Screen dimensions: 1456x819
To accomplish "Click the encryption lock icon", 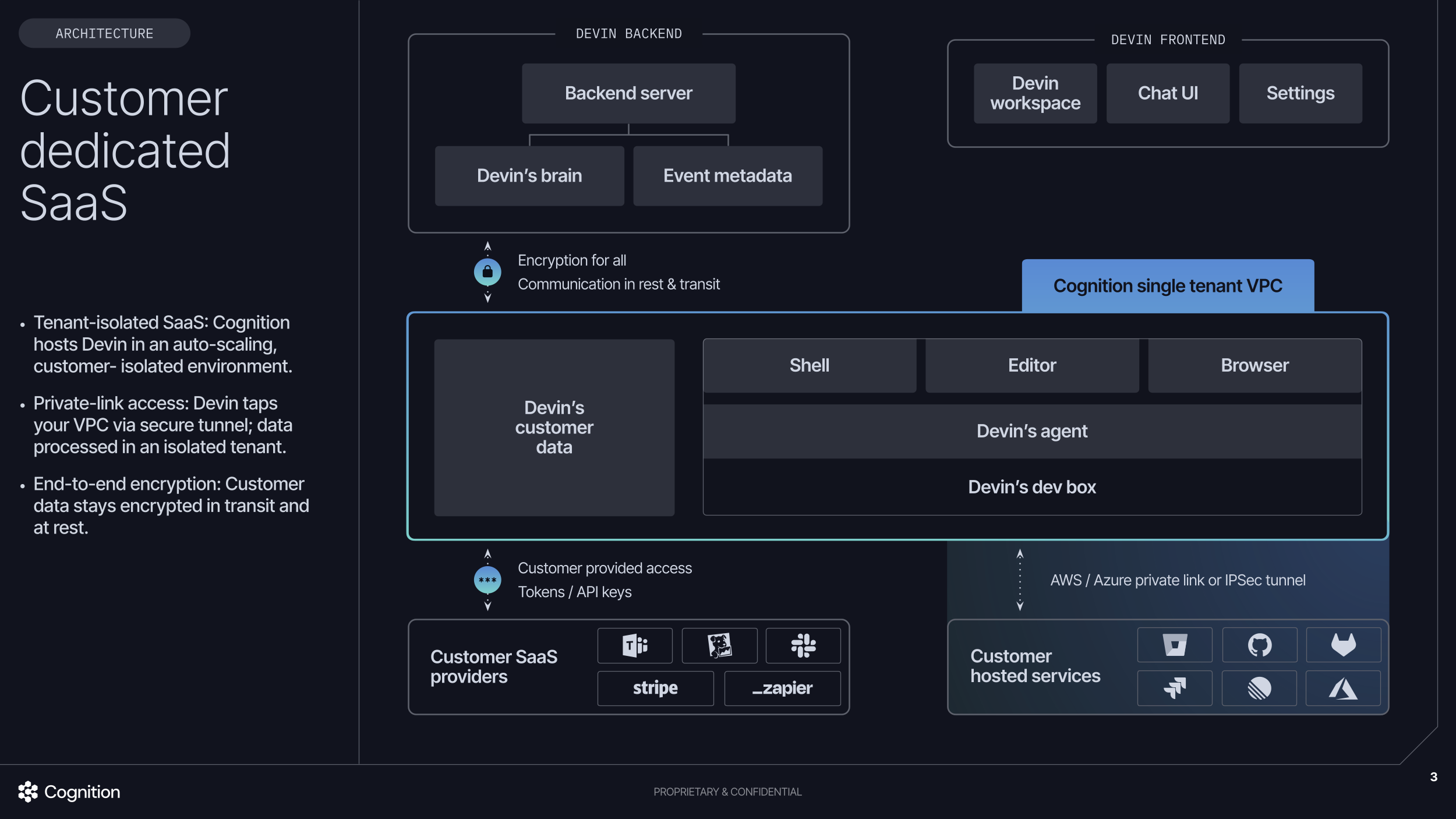I will (x=487, y=271).
